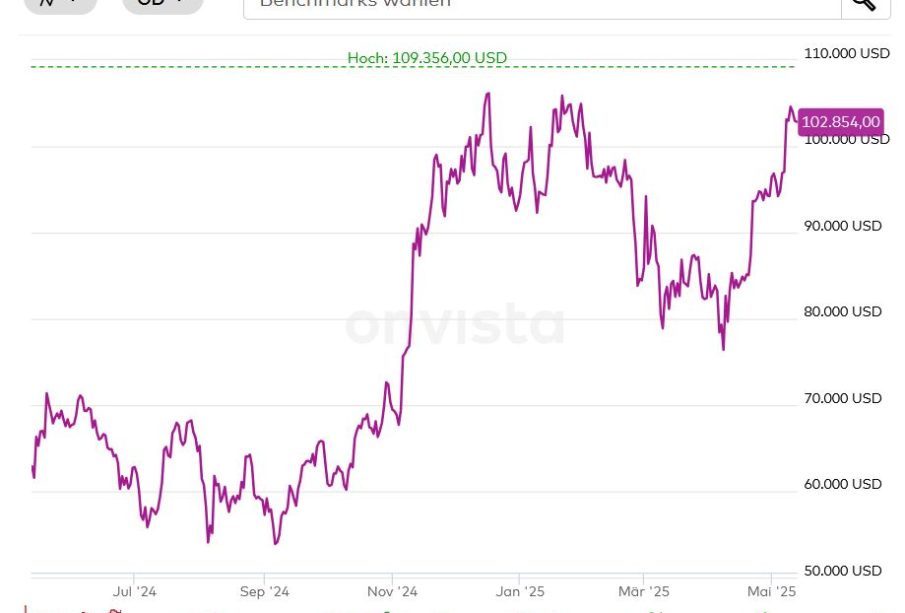Open the dropdown pill beside the benchmark field

click(x=162, y=4)
